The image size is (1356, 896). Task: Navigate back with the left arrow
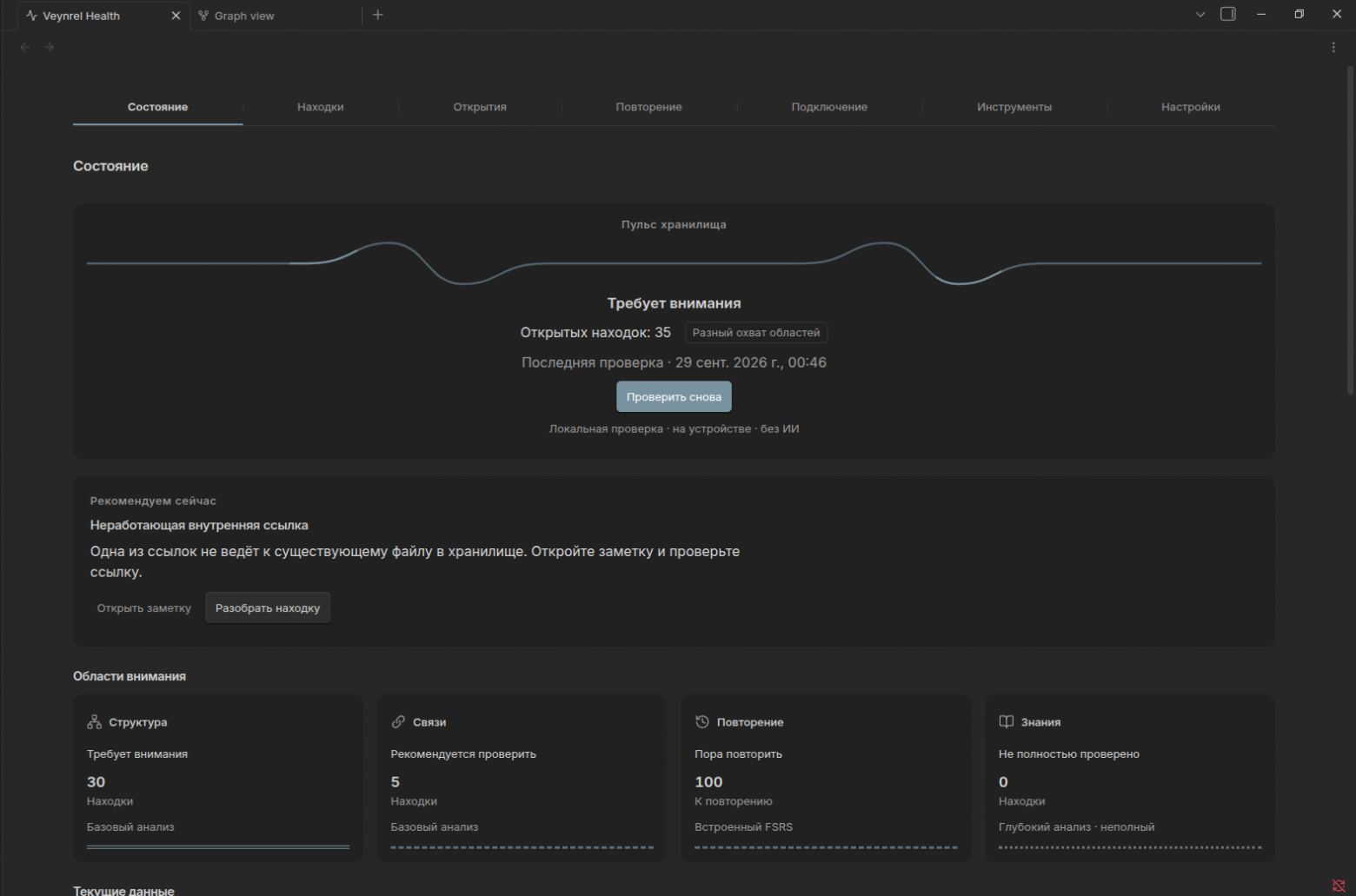point(25,47)
